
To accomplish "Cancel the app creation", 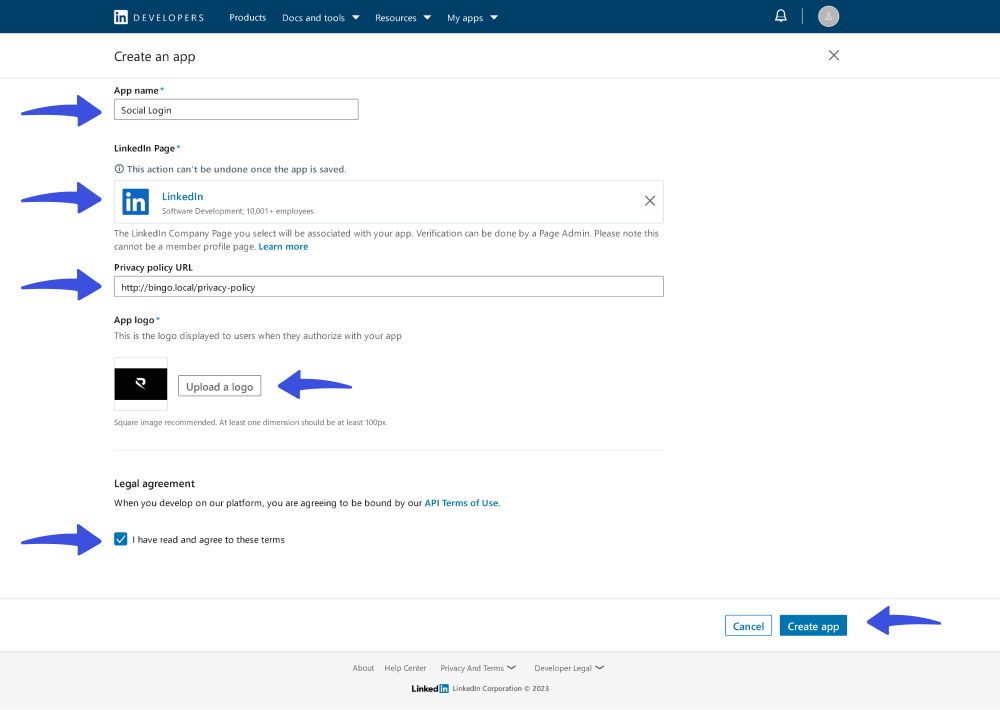I will click(748, 626).
